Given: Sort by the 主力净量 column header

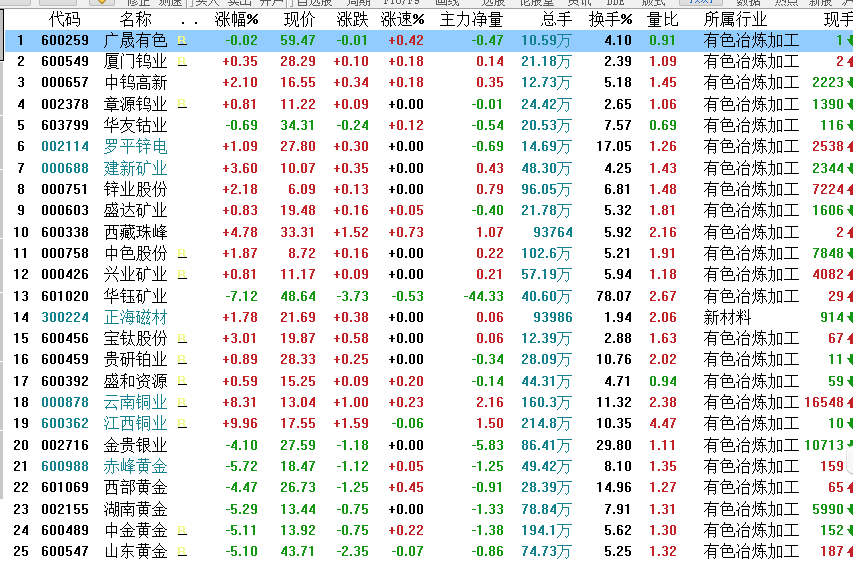Looking at the screenshot, I should [471, 20].
